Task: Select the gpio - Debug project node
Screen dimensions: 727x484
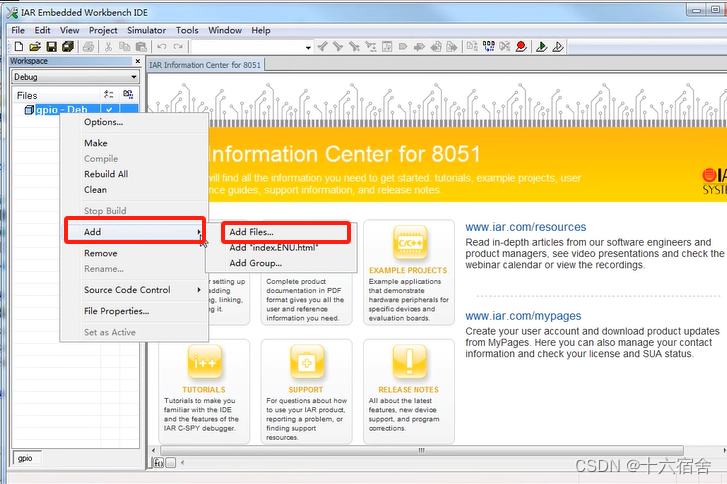Action: tap(61, 110)
